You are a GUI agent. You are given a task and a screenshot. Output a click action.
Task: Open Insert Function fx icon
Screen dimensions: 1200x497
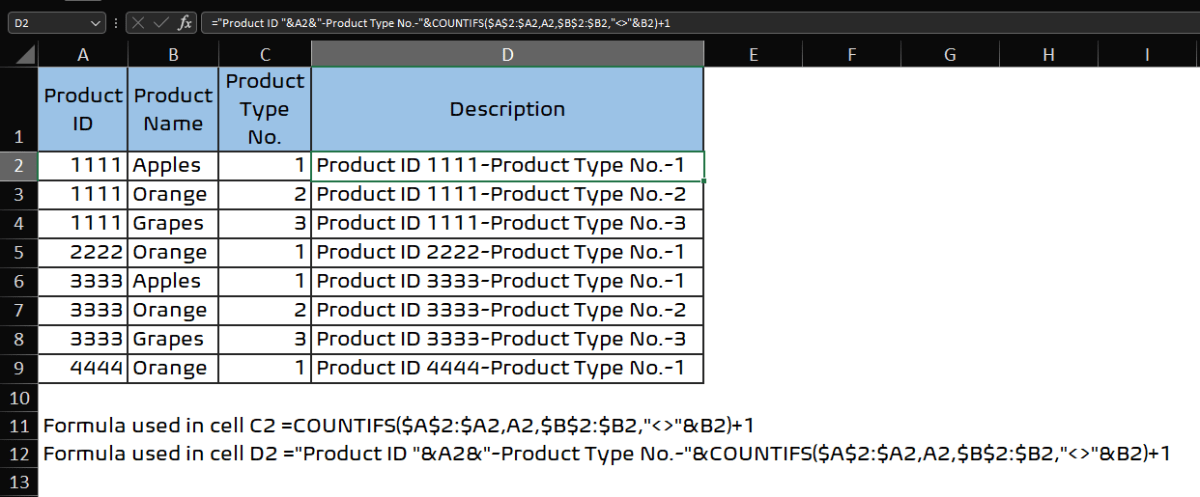(185, 22)
